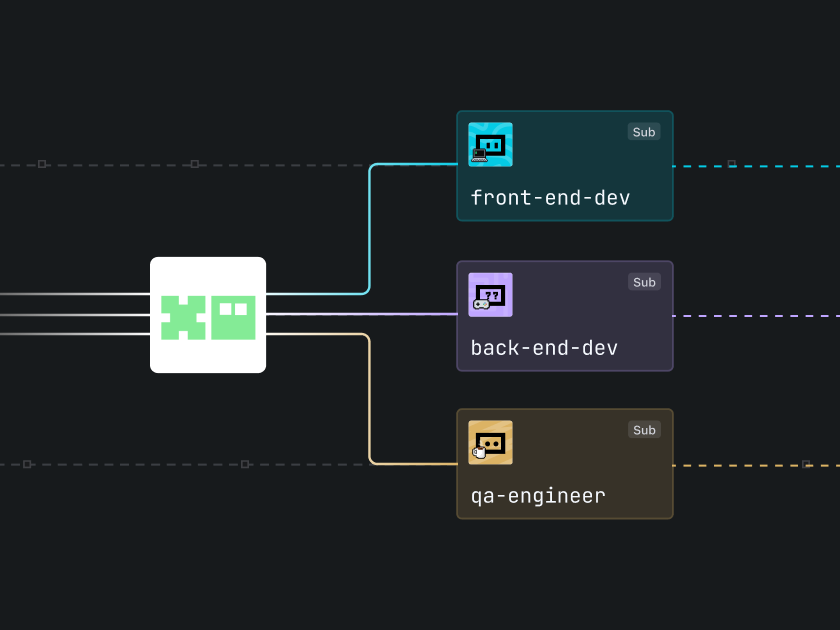
Task: Select the front-end-dev node label
Action: (x=550, y=198)
